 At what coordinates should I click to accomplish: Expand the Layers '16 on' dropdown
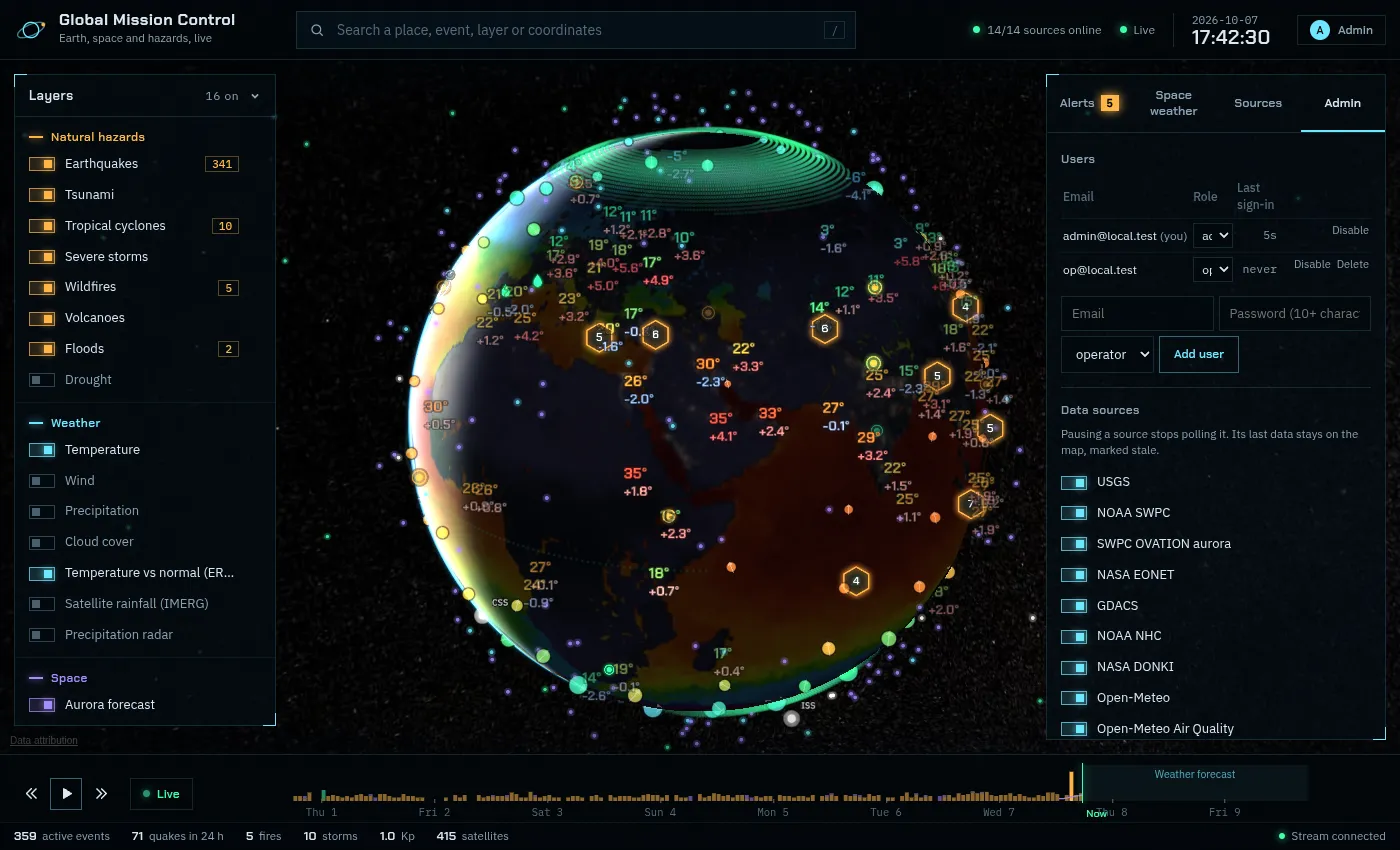click(x=232, y=96)
